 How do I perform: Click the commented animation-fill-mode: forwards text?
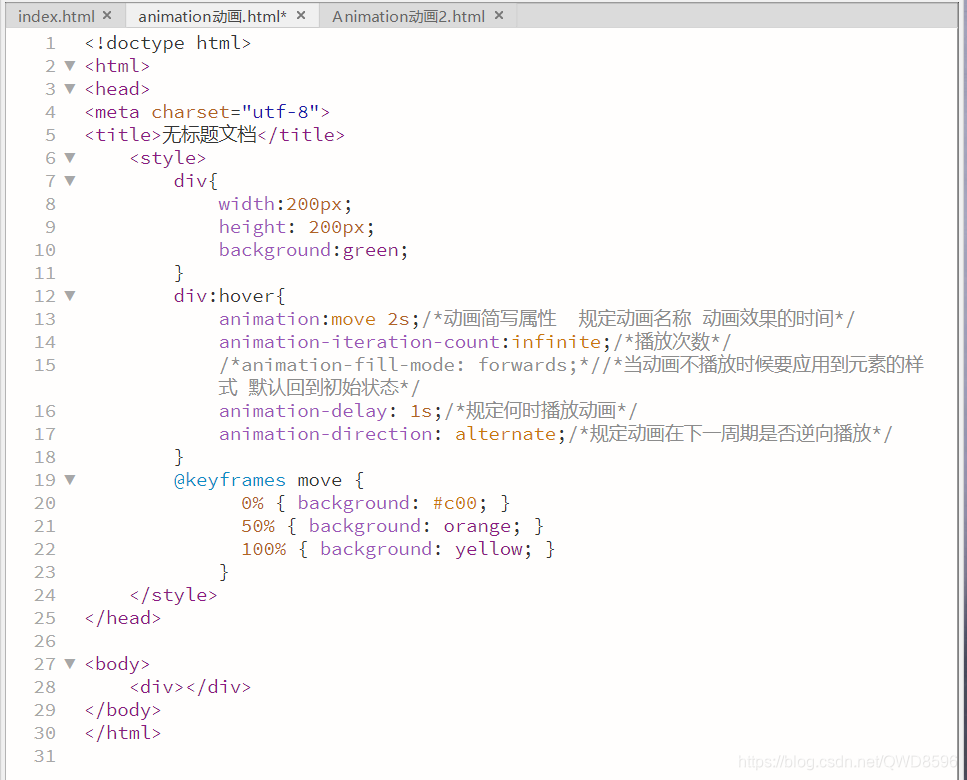click(x=404, y=365)
